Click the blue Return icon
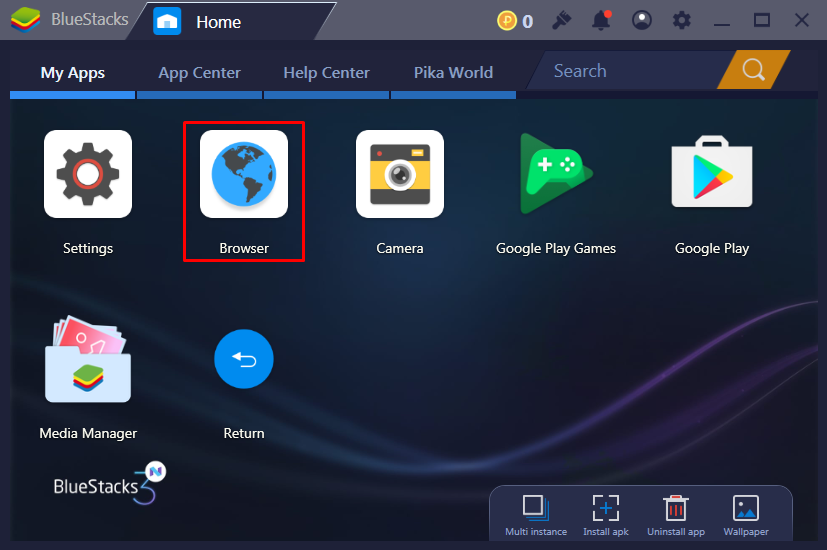This screenshot has width=827, height=550. pos(244,359)
